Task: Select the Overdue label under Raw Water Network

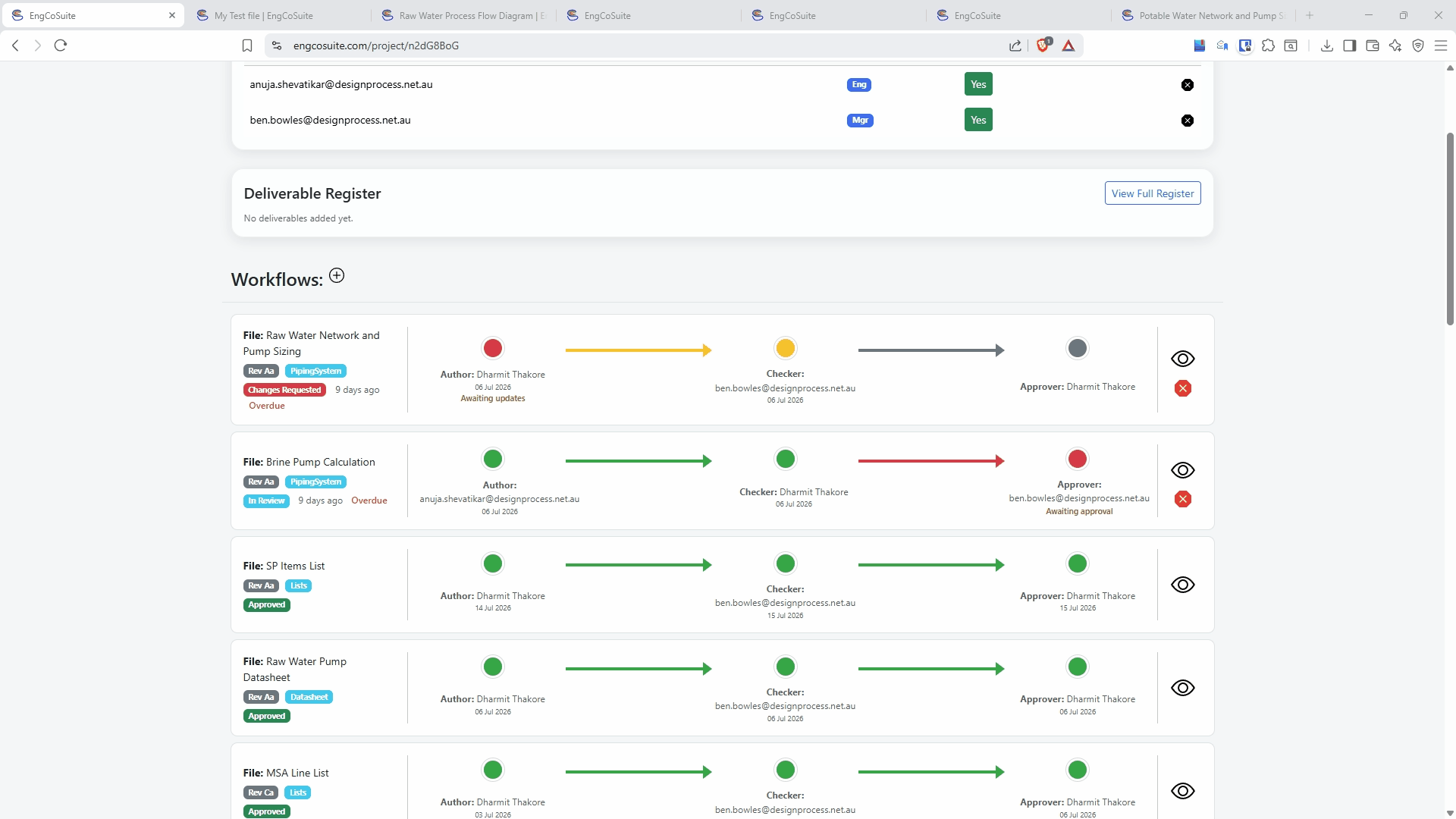Action: coord(266,406)
